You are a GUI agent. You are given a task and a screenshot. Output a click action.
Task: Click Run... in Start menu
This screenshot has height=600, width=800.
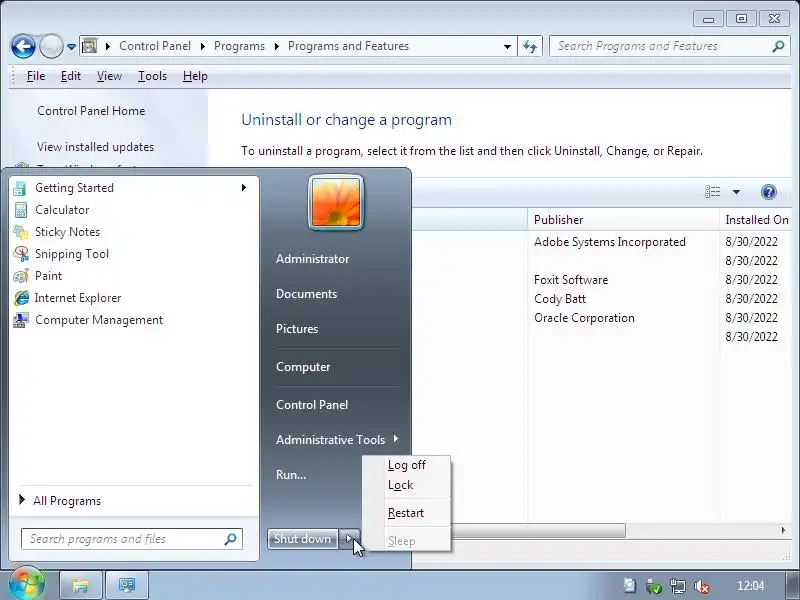click(x=291, y=474)
